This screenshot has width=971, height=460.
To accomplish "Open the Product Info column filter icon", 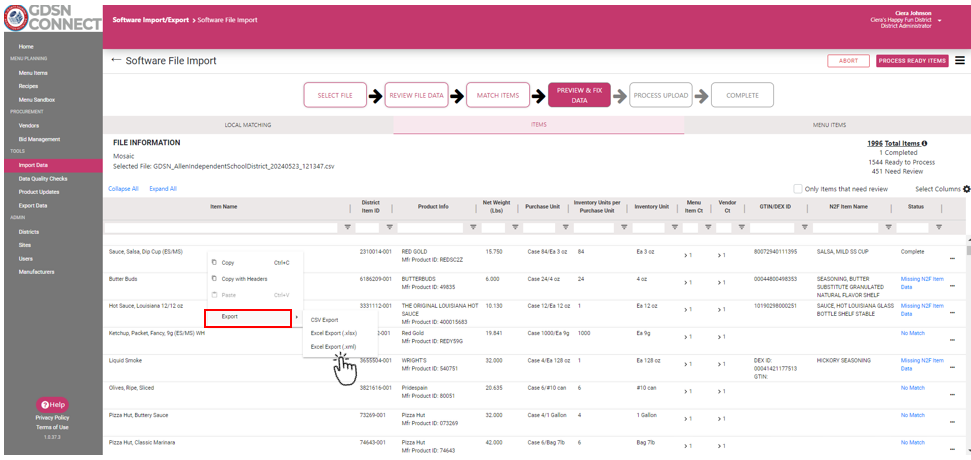I will (473, 227).
